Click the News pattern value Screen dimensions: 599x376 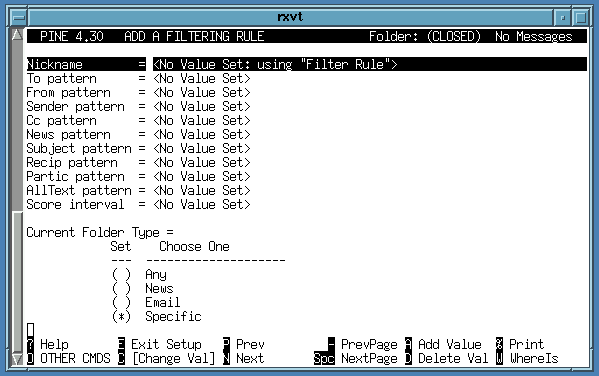coord(202,135)
